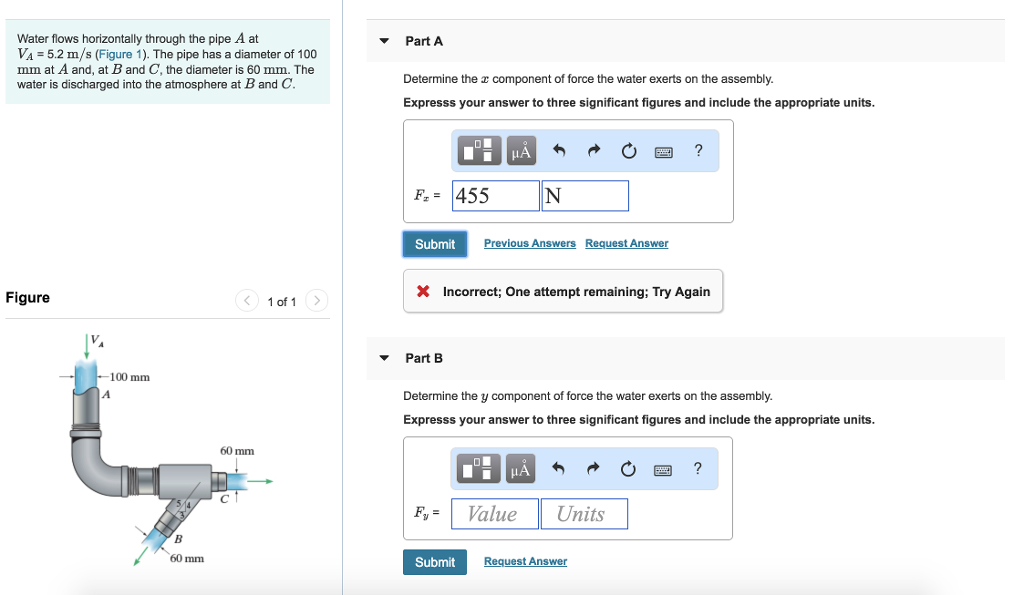The height and width of the screenshot is (595, 1024).
Task: Redo entry in Part A answer toolbar
Action: [593, 151]
